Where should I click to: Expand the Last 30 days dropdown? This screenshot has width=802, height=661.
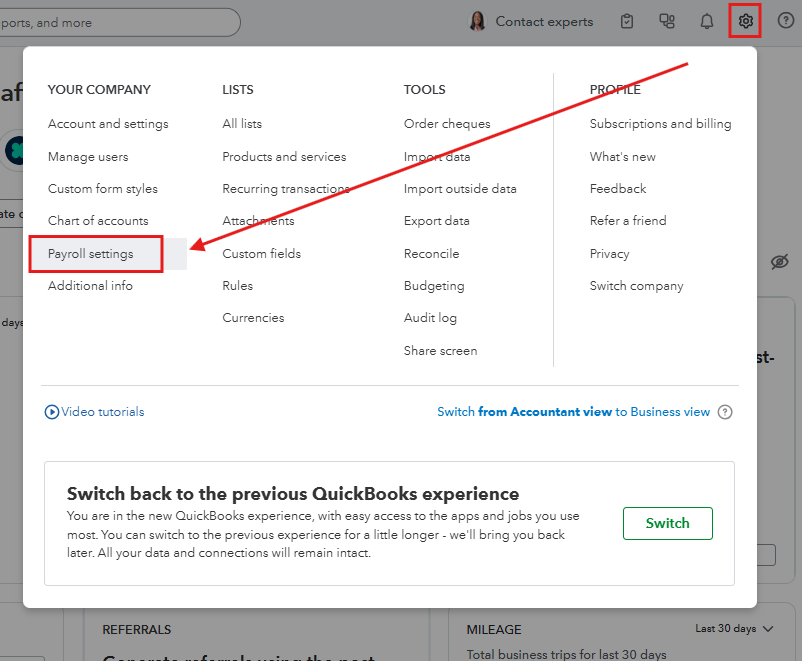[x=733, y=628]
